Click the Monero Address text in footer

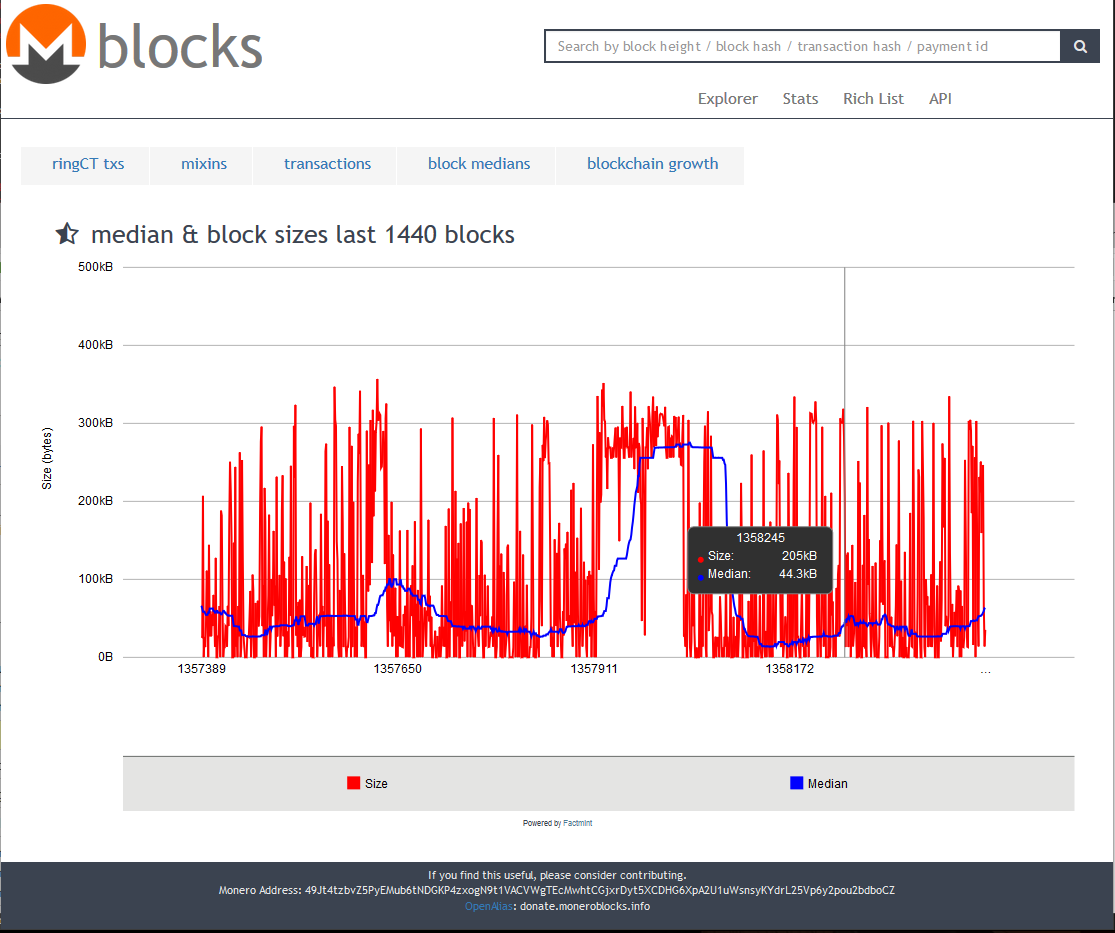tap(556, 890)
